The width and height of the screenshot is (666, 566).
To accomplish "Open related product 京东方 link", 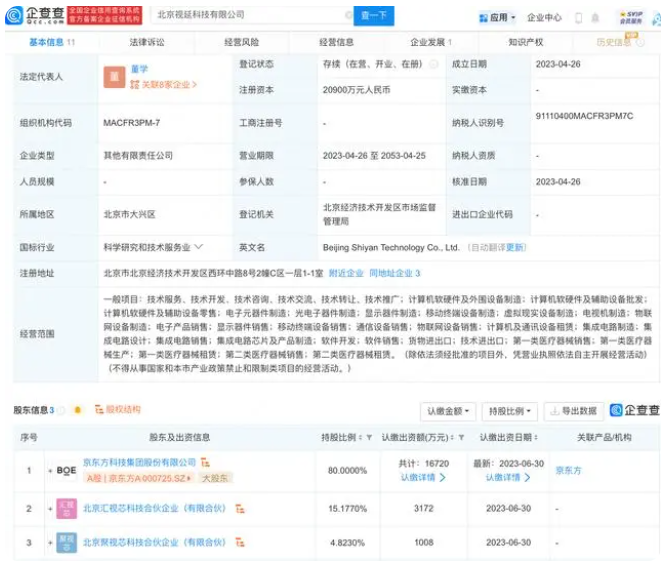I will tap(568, 470).
